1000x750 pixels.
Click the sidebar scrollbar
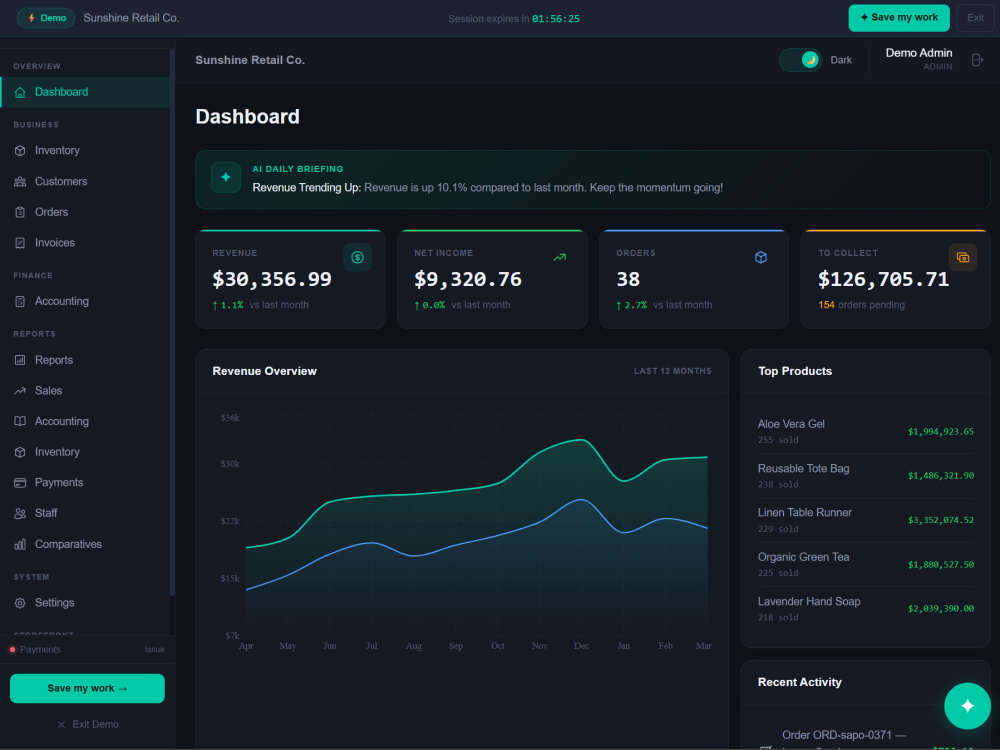click(172, 322)
